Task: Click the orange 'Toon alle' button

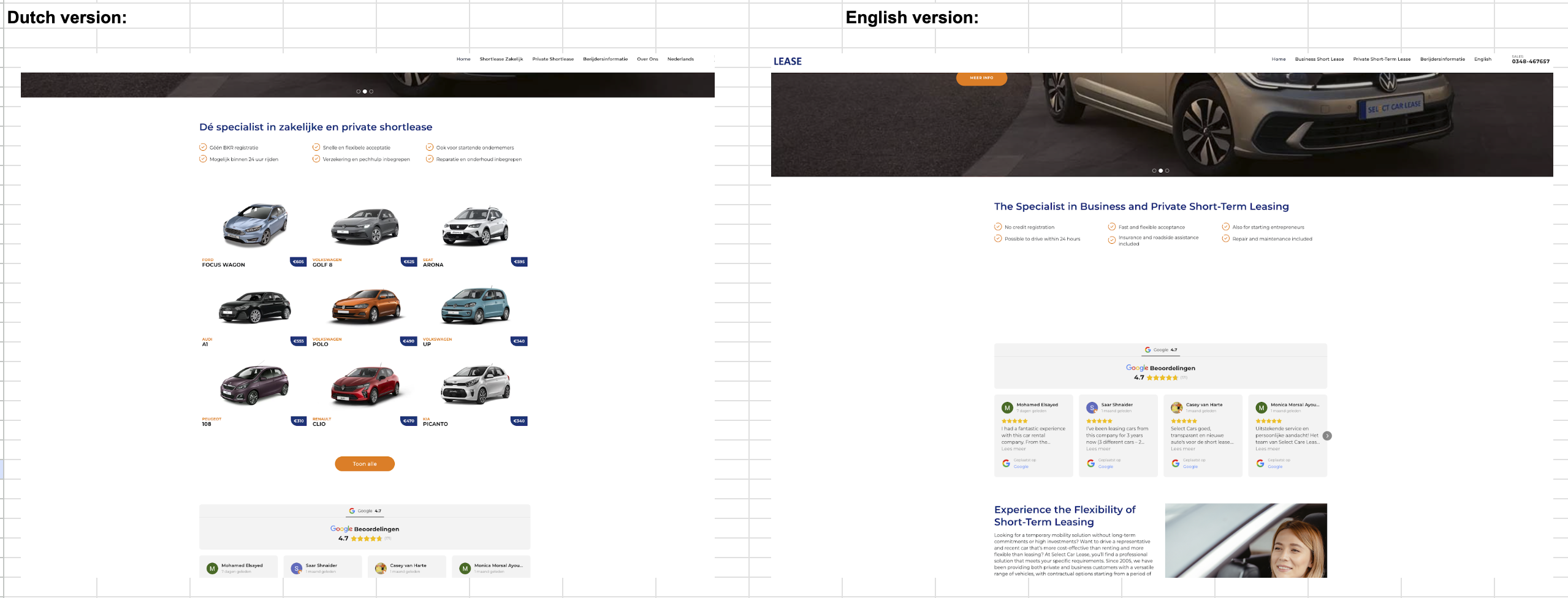Action: 365,464
